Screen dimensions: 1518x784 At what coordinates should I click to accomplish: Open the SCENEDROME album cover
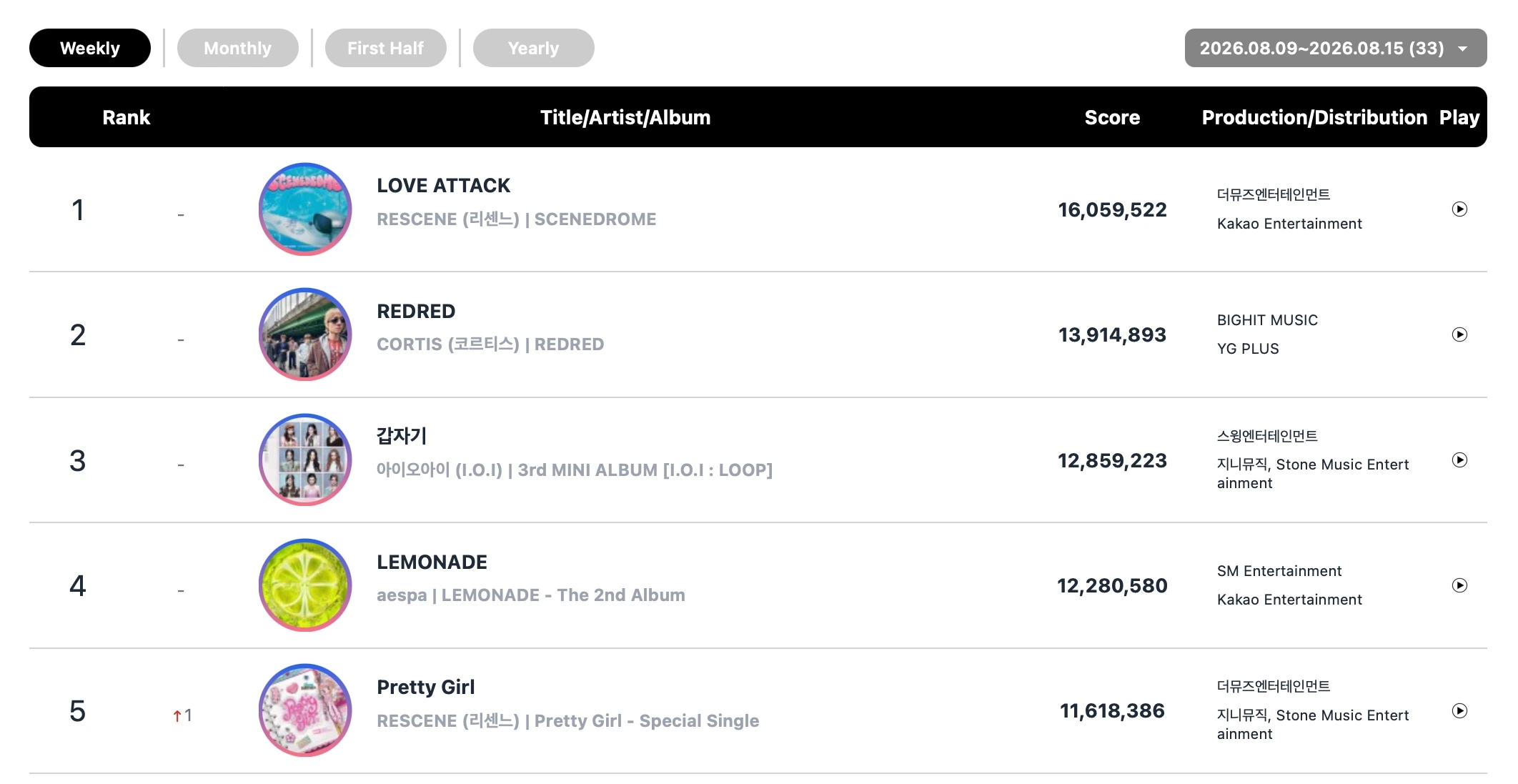pyautogui.click(x=305, y=209)
